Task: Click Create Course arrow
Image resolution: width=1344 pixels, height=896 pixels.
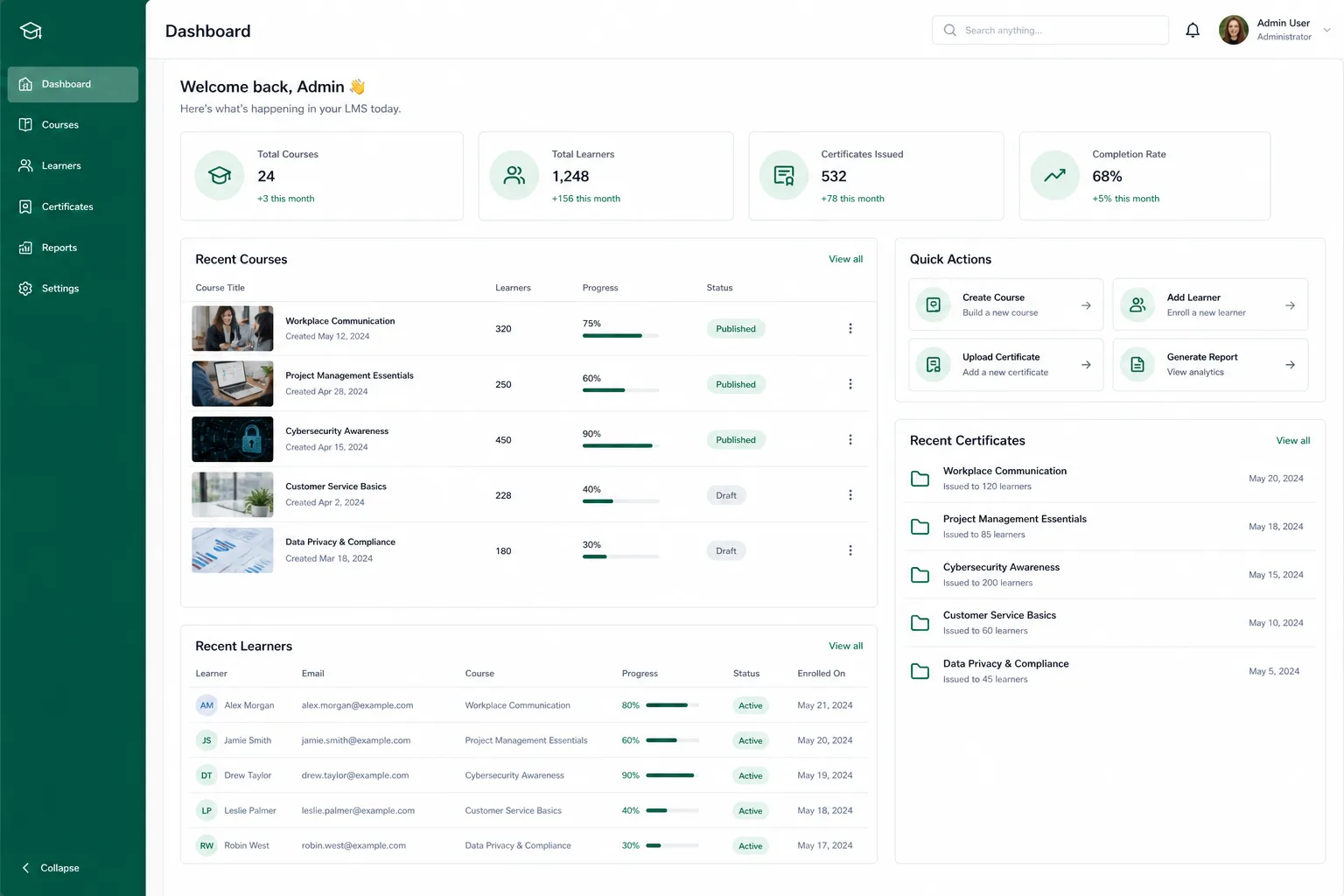Action: (1086, 305)
